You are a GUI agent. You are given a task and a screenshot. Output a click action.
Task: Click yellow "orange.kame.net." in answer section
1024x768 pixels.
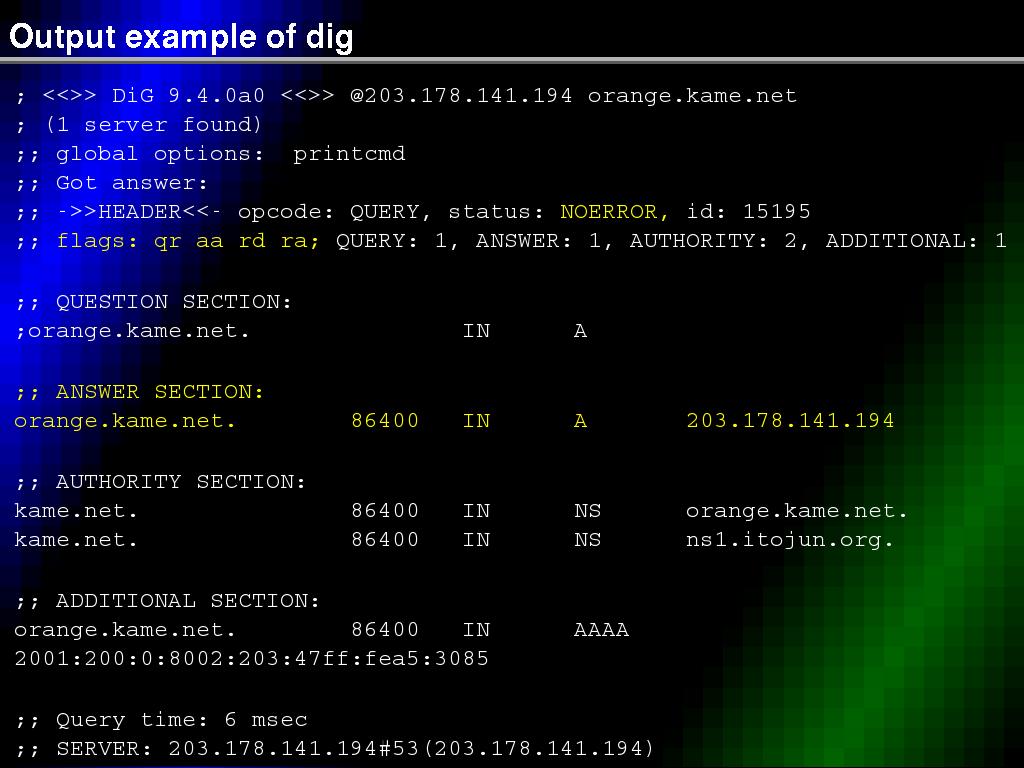coord(125,421)
